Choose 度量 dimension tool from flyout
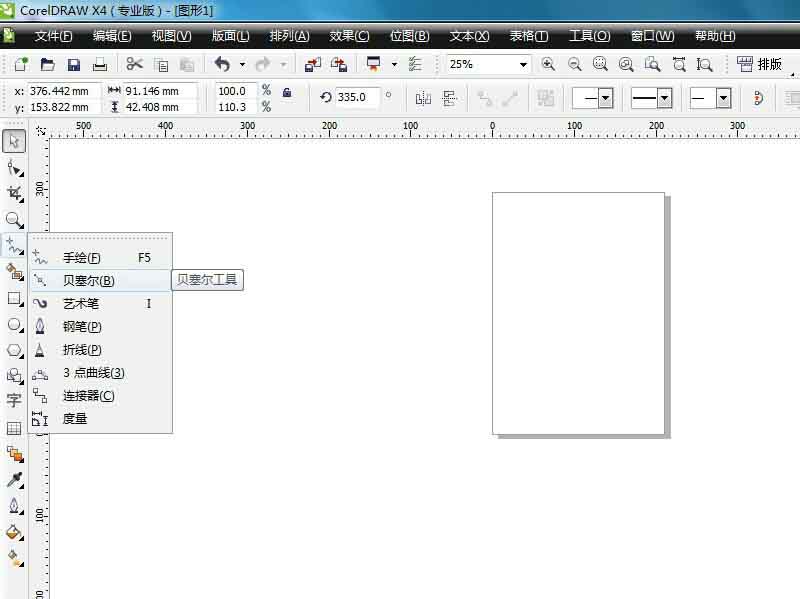 (101, 419)
